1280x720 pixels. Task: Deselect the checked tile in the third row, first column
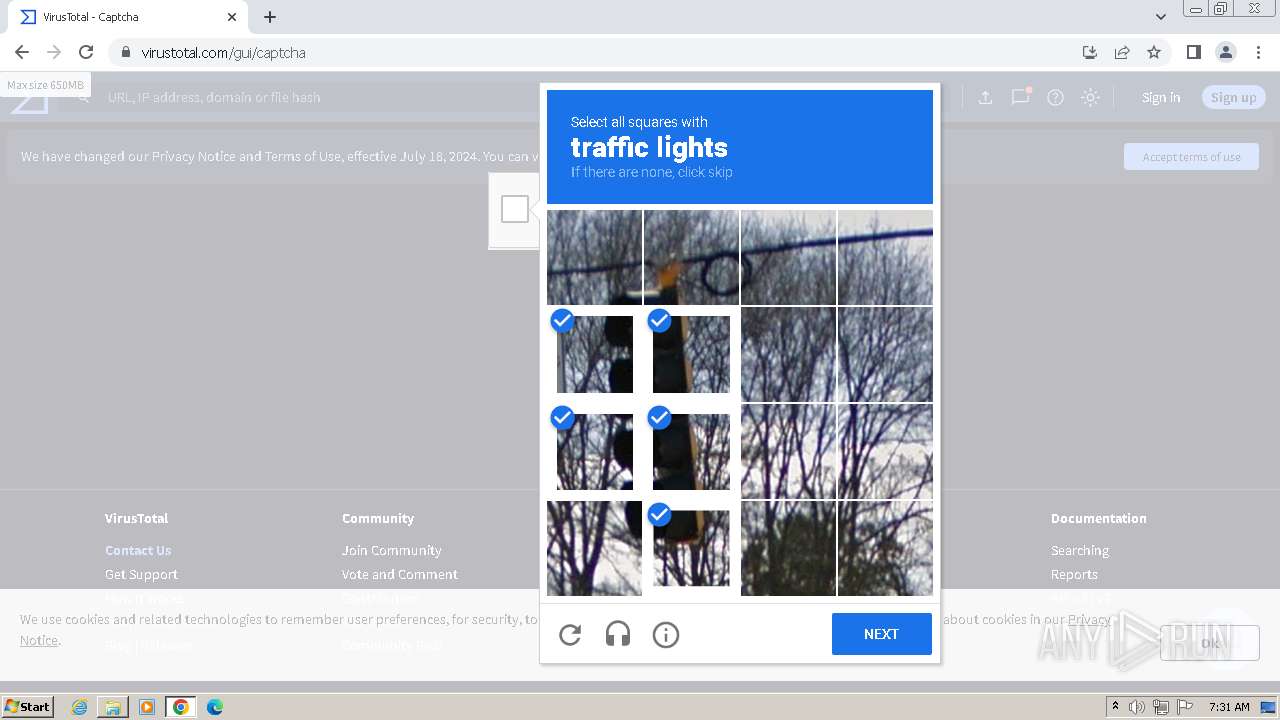click(594, 451)
